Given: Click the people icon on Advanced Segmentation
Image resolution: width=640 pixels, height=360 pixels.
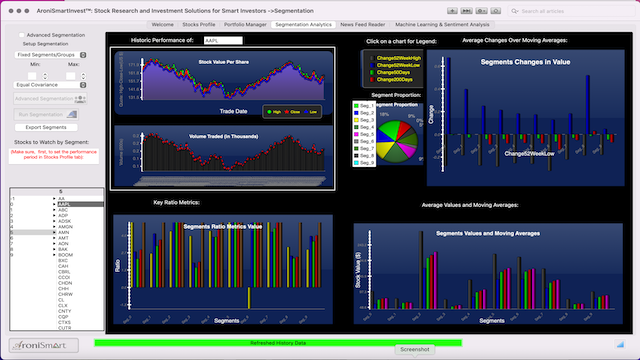Looking at the screenshot, I should tap(80, 99).
